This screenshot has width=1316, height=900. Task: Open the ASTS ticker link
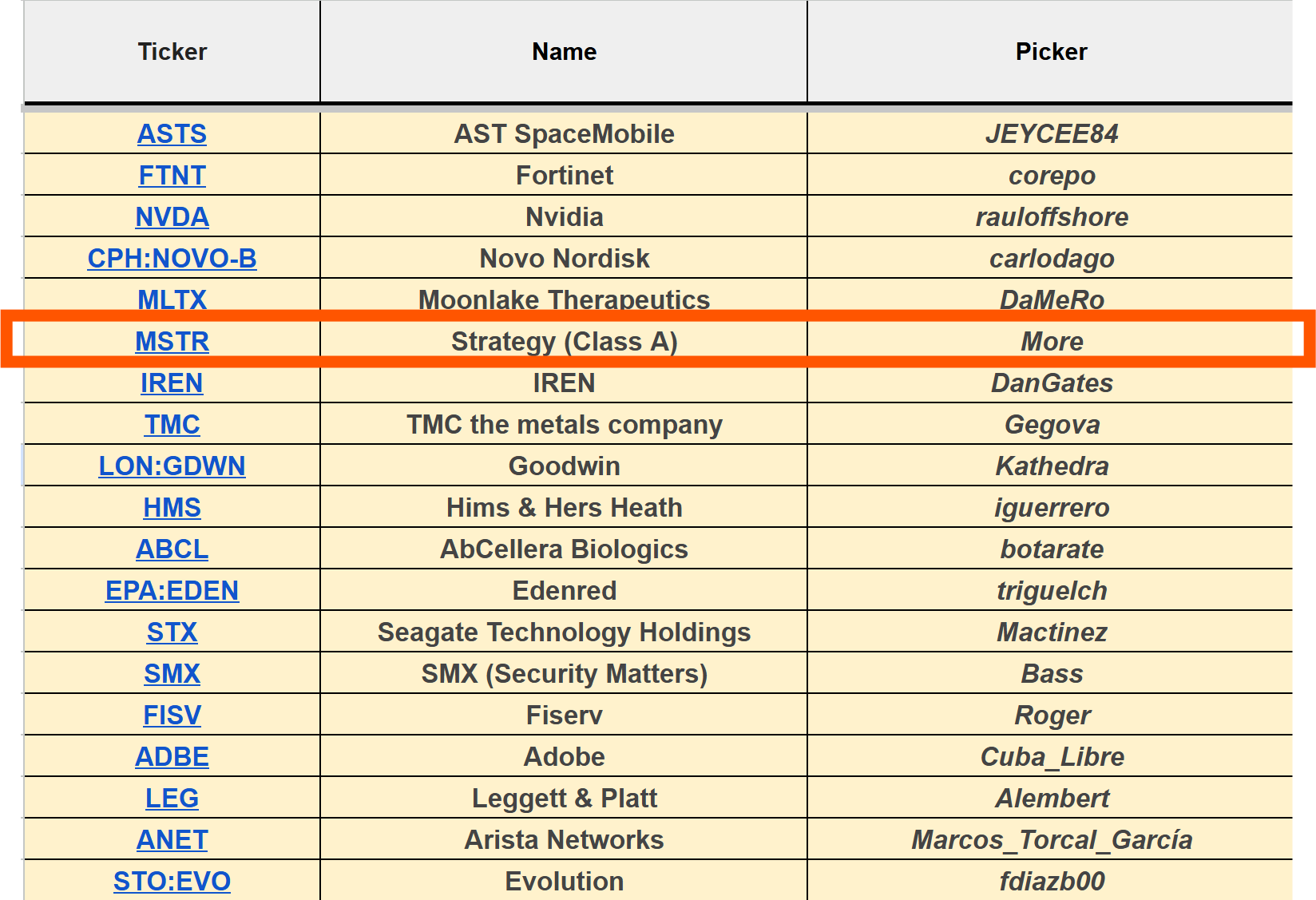click(x=172, y=134)
